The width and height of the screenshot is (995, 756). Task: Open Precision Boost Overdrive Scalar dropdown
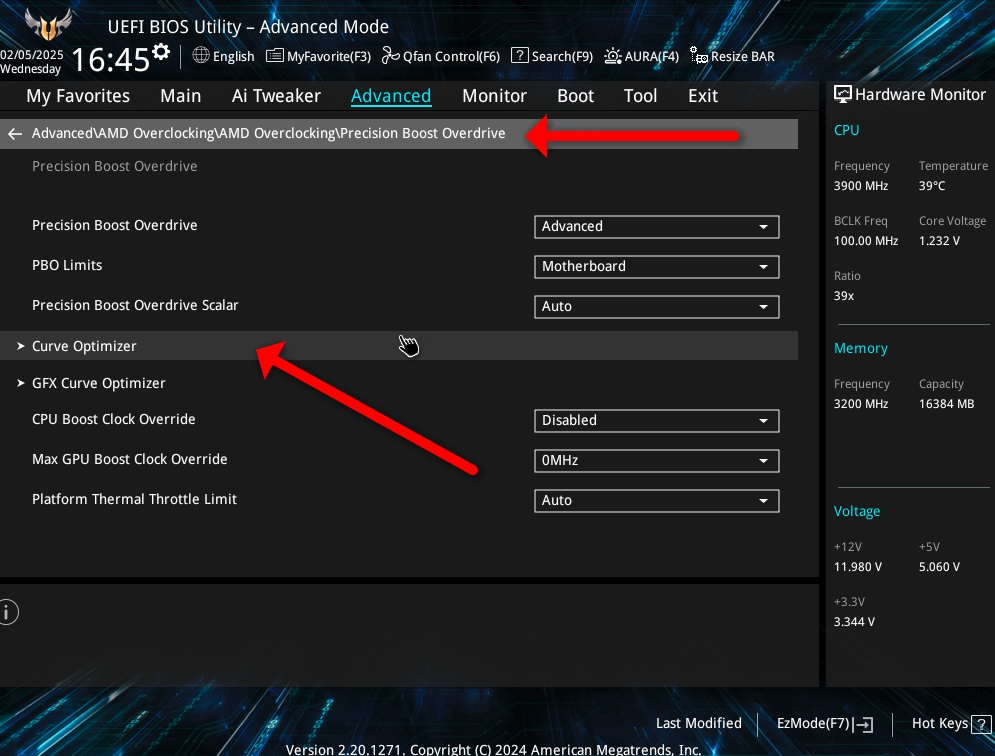[657, 307]
